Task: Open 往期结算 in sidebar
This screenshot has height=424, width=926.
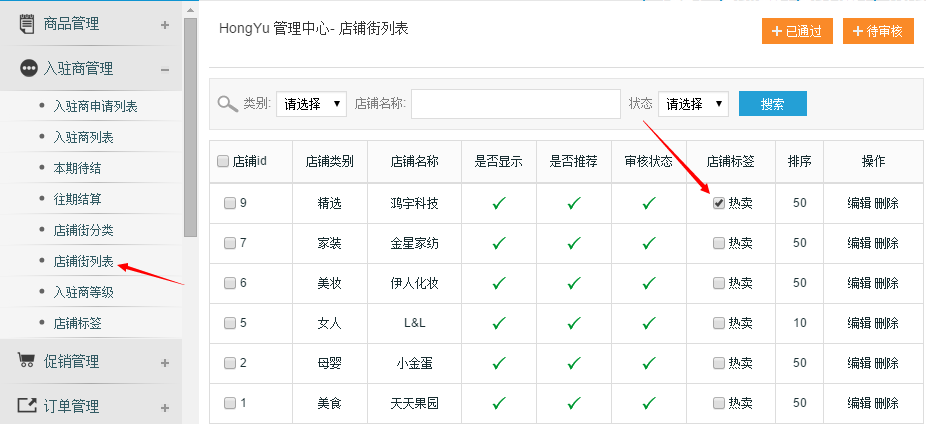Action: point(77,199)
